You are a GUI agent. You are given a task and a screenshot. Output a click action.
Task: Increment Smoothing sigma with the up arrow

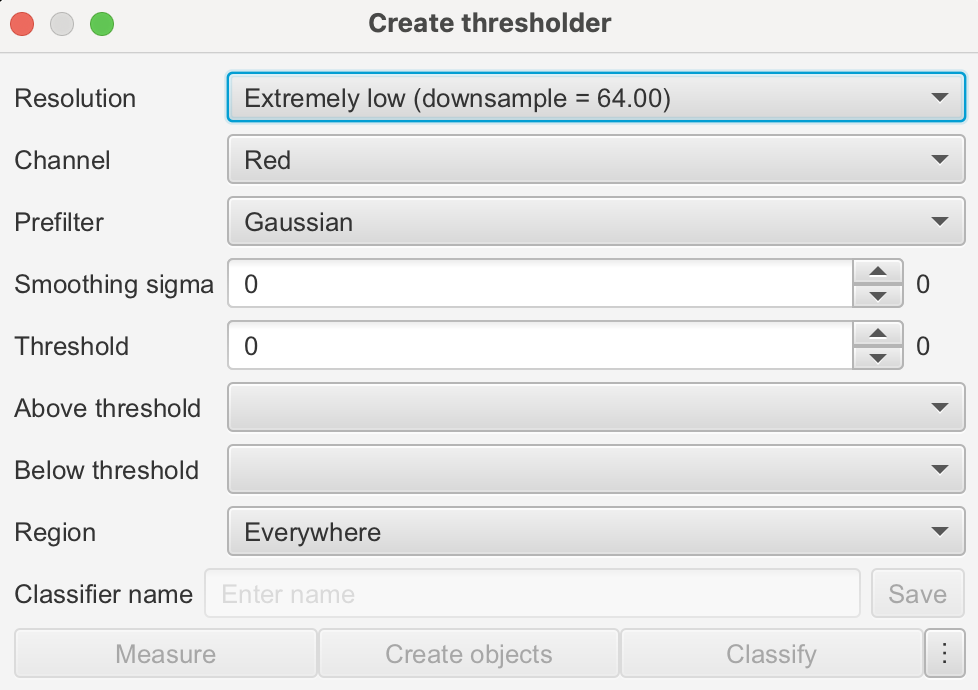877,272
